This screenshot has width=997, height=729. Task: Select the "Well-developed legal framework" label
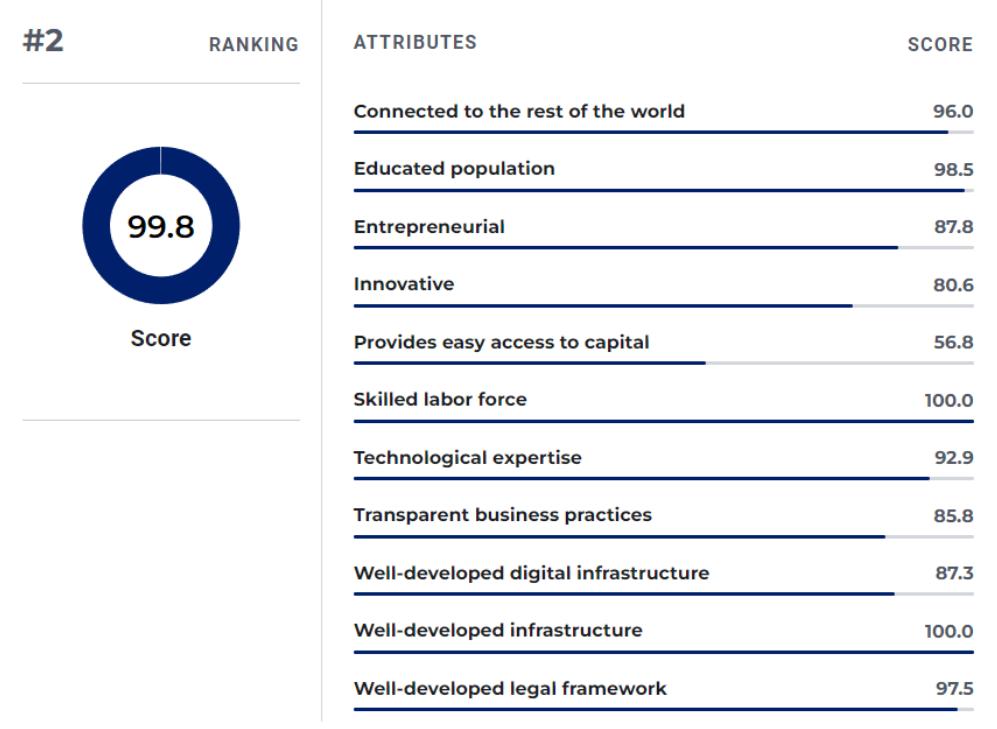coord(510,688)
